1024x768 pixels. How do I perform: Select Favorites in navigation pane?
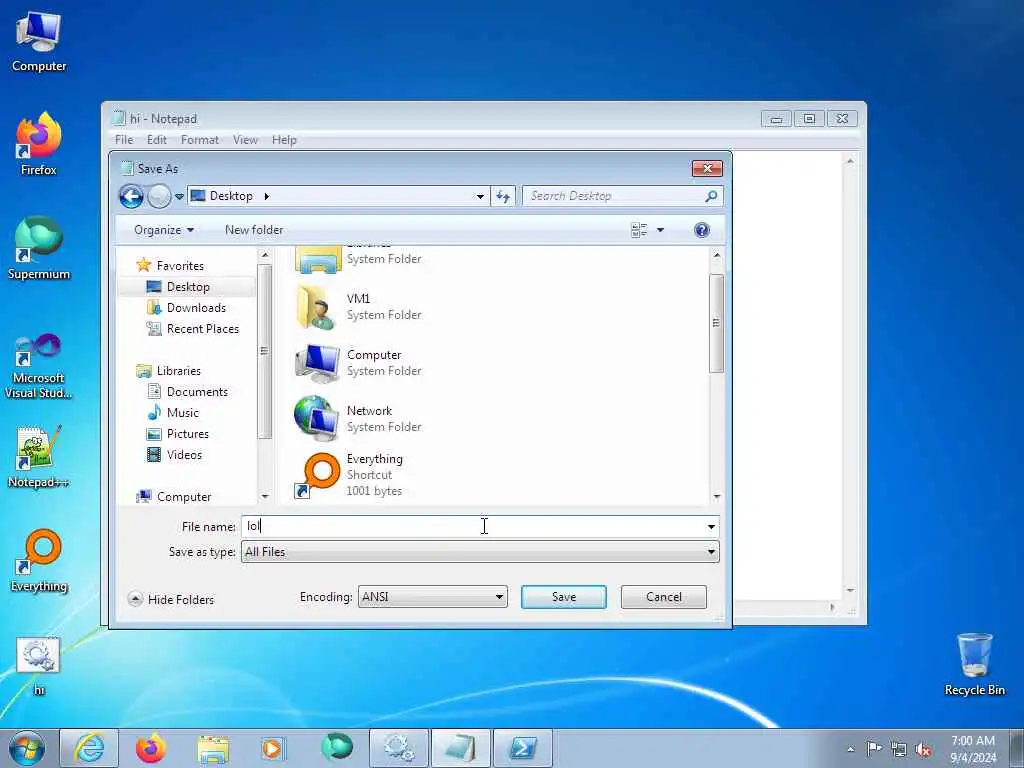pos(170,265)
